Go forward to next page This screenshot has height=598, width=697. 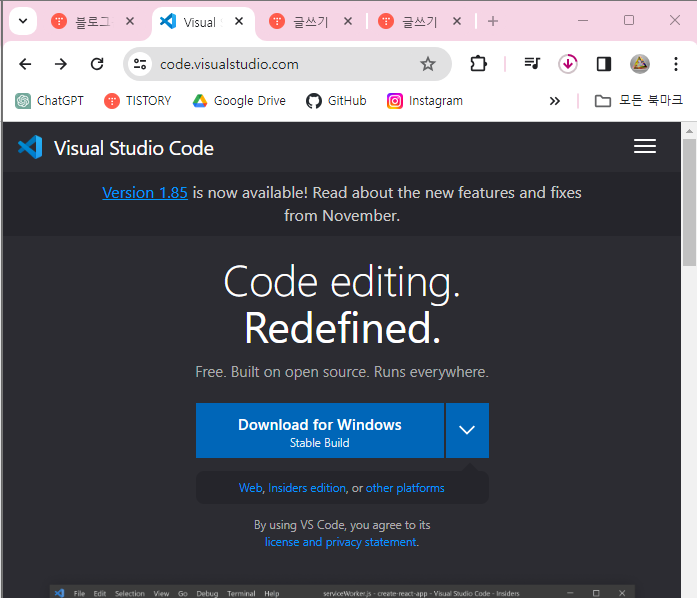[61, 64]
